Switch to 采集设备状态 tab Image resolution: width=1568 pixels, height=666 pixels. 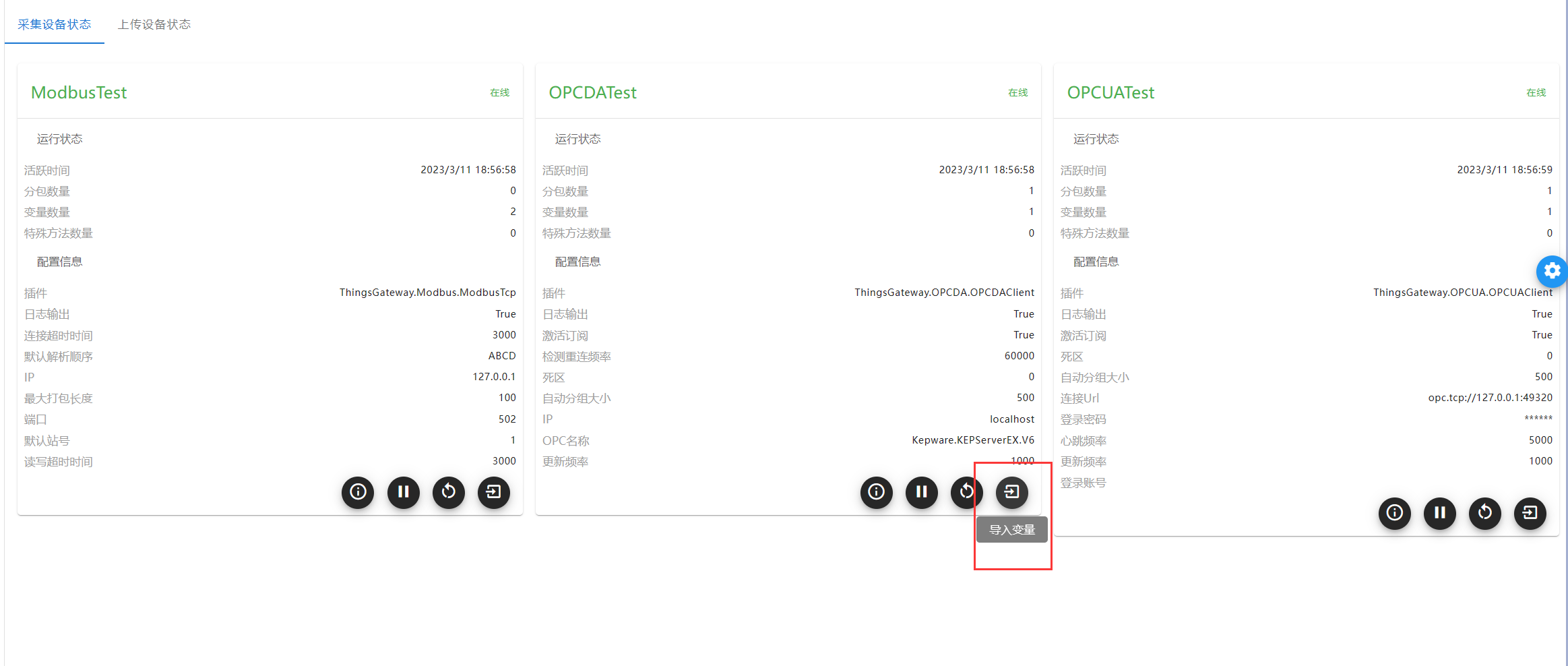(55, 24)
